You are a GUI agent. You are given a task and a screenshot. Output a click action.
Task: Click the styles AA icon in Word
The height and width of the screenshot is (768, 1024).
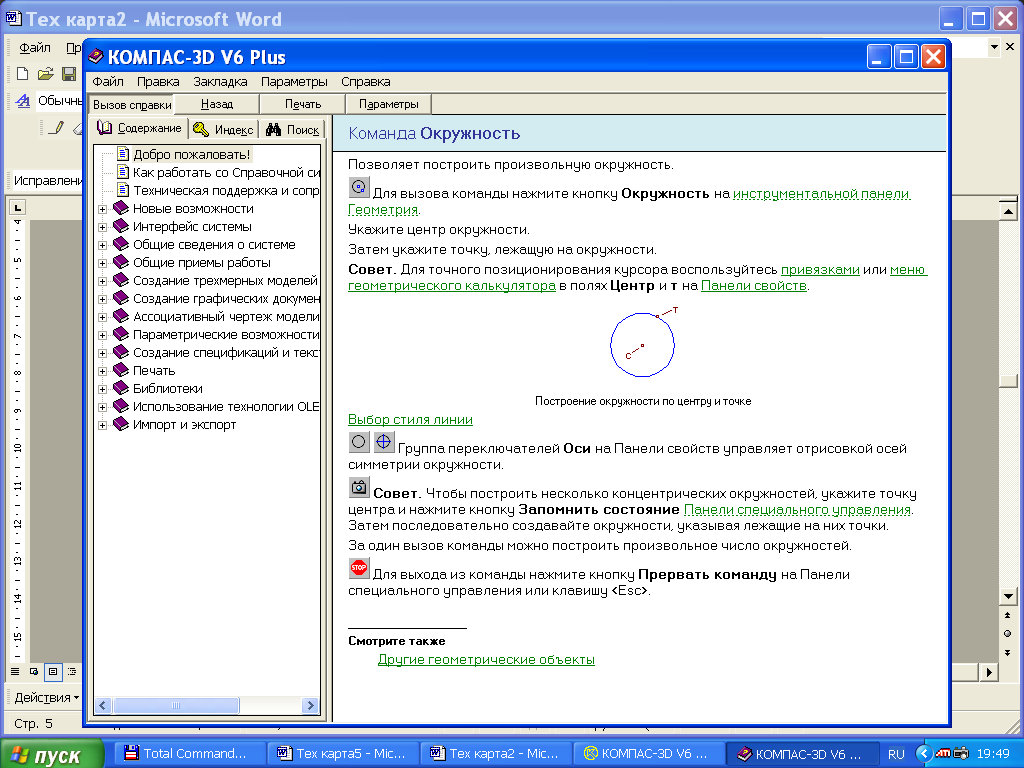coord(23,101)
